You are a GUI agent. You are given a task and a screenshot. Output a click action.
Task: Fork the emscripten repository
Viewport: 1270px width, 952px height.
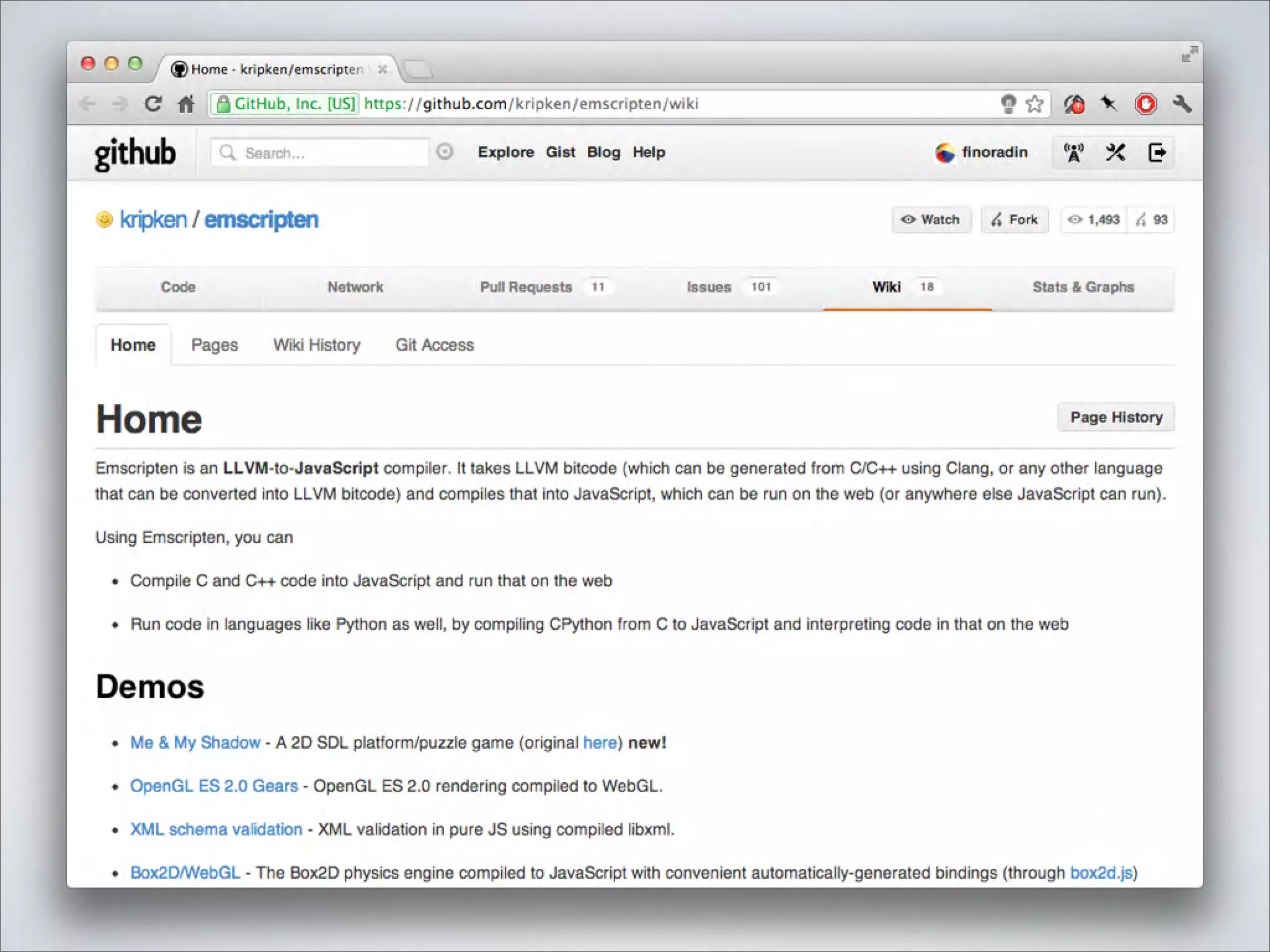pyautogui.click(x=1015, y=219)
